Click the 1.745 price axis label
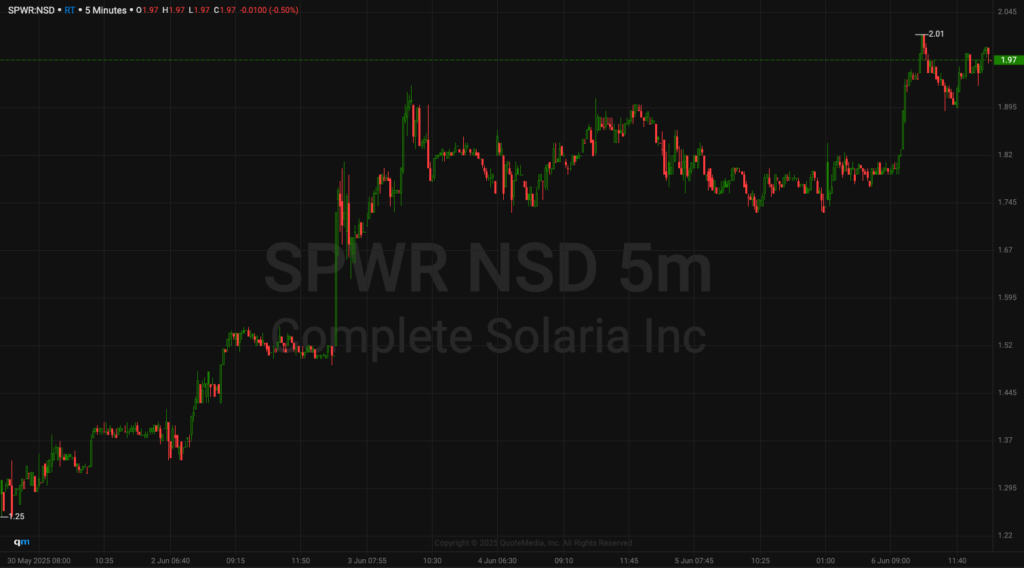 click(1007, 202)
